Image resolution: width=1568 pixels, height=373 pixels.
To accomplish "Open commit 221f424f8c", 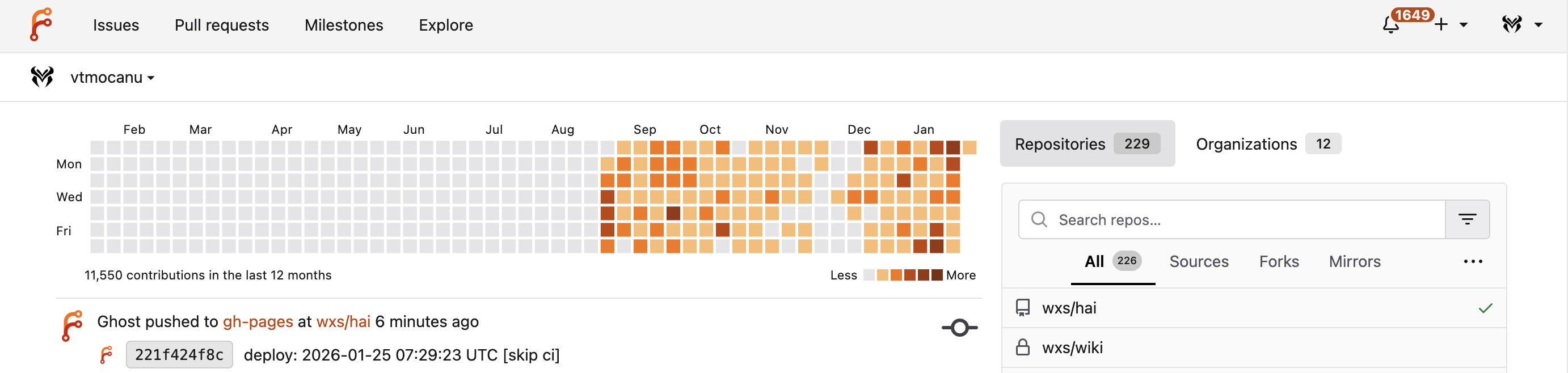I will coord(179,355).
